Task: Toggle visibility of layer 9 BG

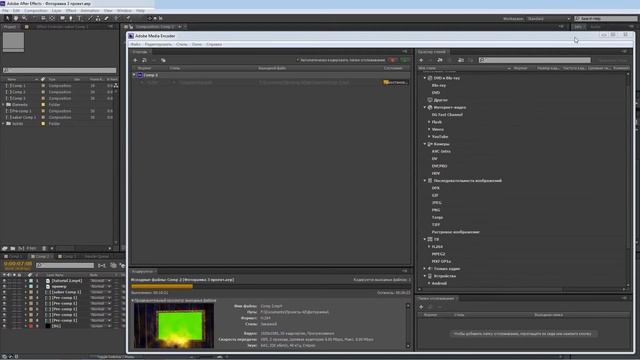Action: 4,326
